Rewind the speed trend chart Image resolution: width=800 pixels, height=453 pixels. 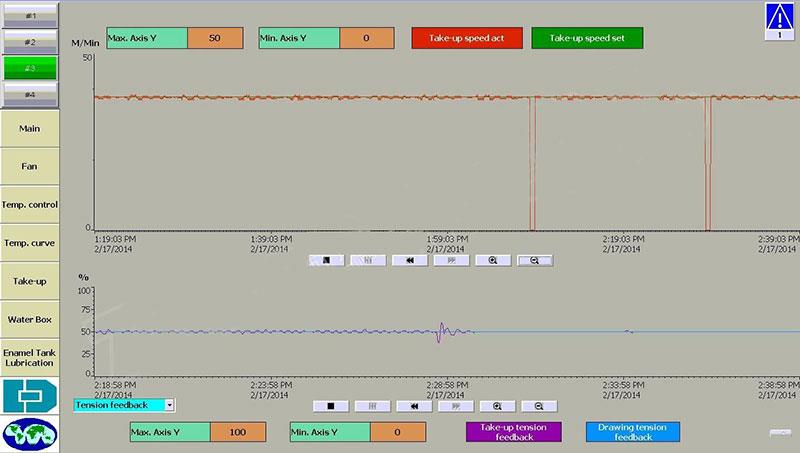(x=409, y=259)
